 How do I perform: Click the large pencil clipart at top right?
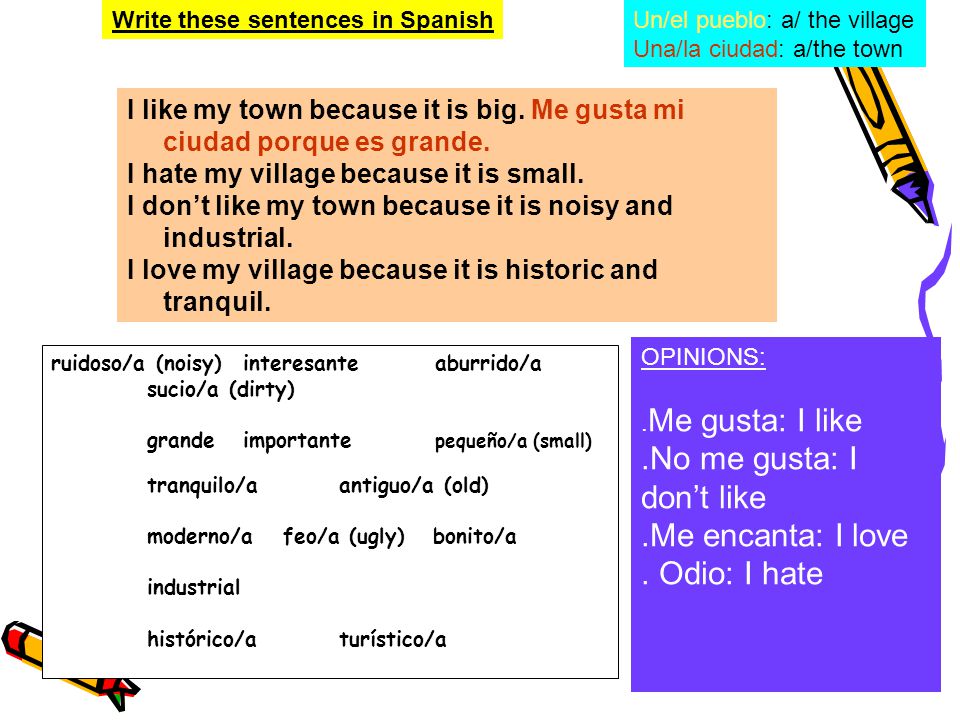point(886,144)
